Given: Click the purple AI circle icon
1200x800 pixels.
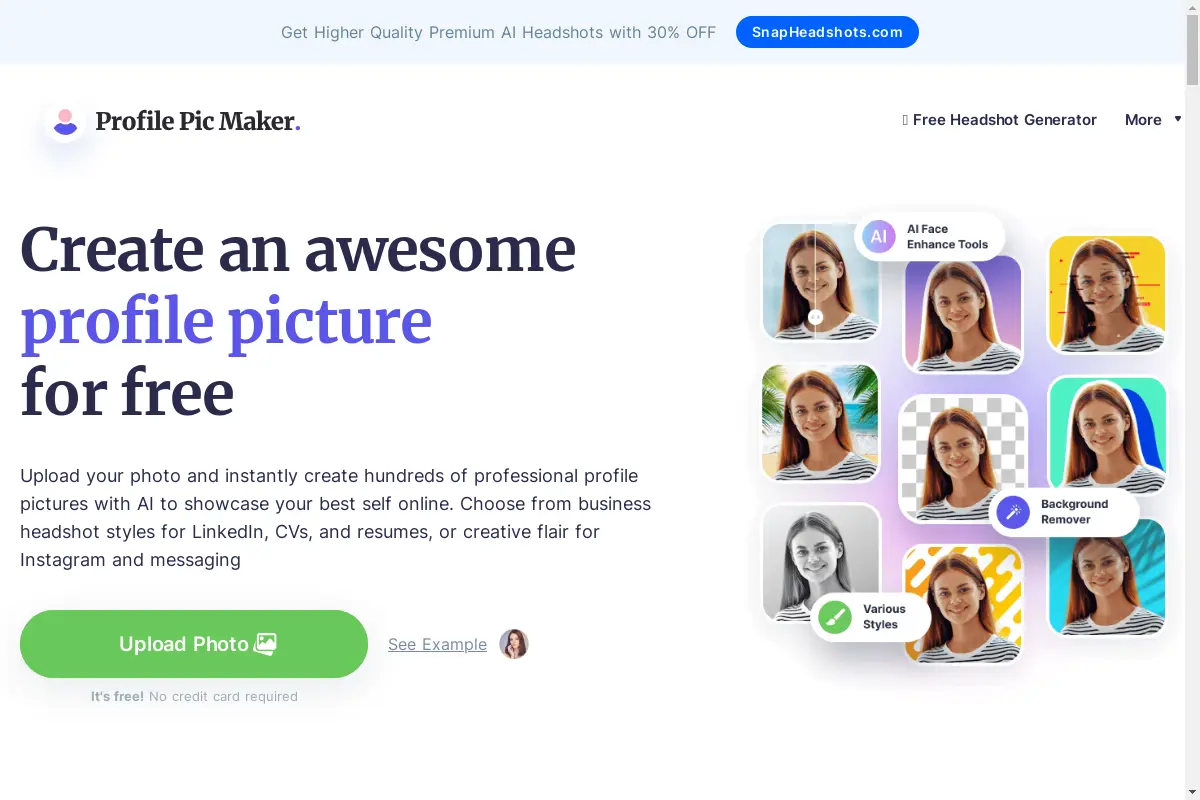Looking at the screenshot, I should 878,237.
